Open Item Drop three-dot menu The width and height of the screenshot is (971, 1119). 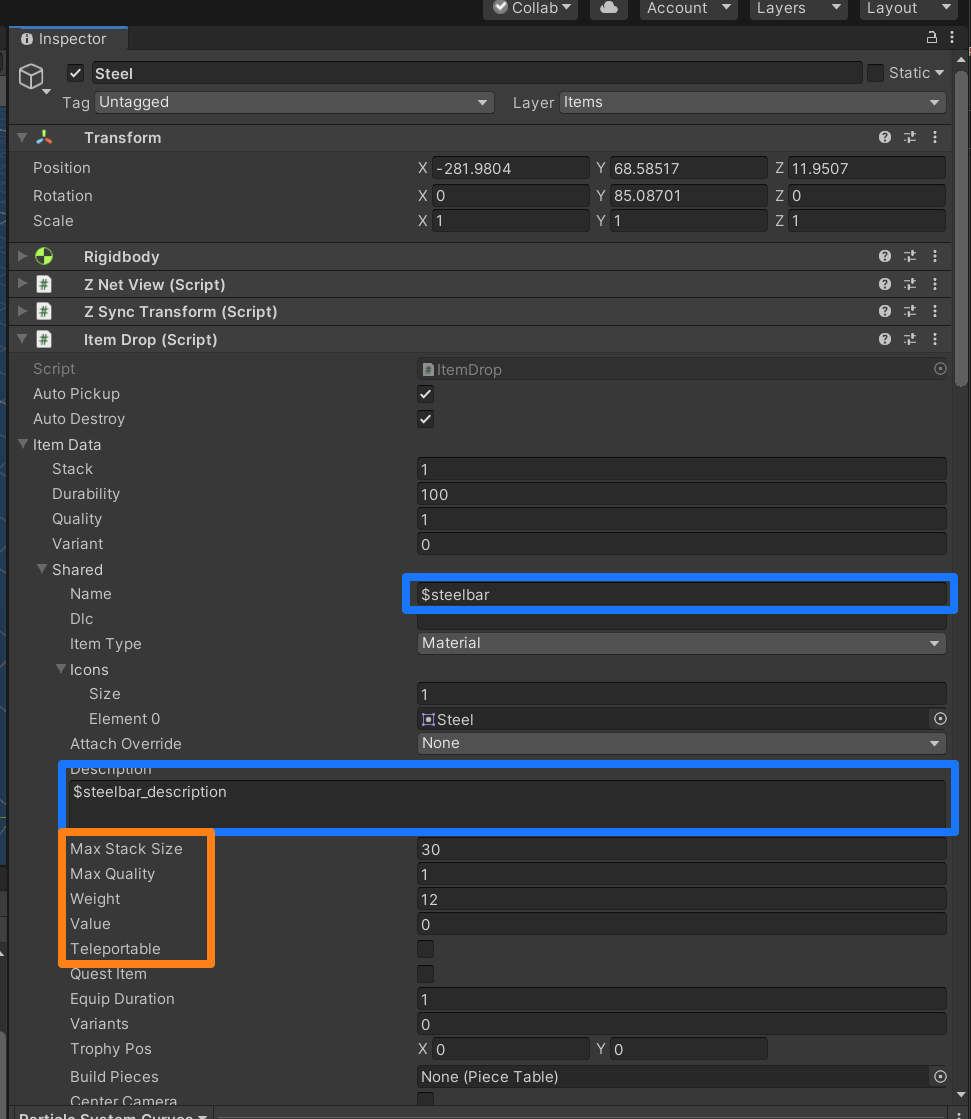(935, 339)
